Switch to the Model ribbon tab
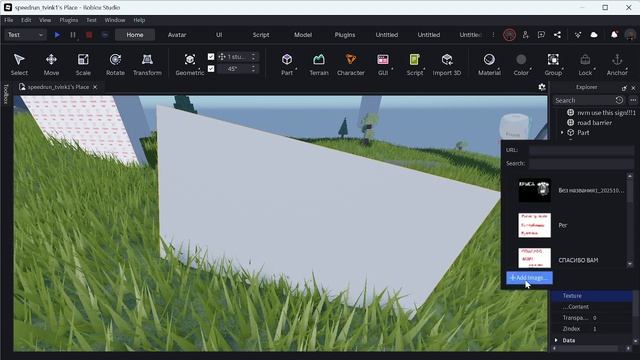This screenshot has width=640, height=360. point(303,35)
